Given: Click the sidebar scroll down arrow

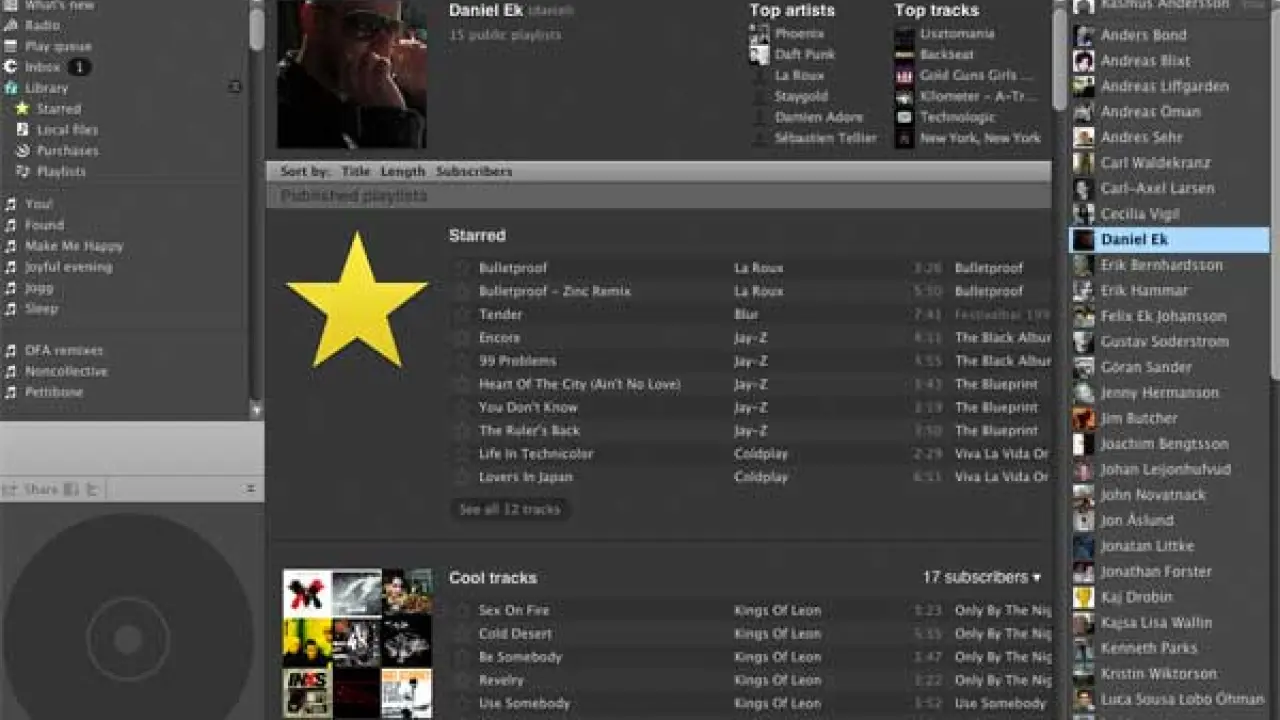Looking at the screenshot, I should coord(256,410).
